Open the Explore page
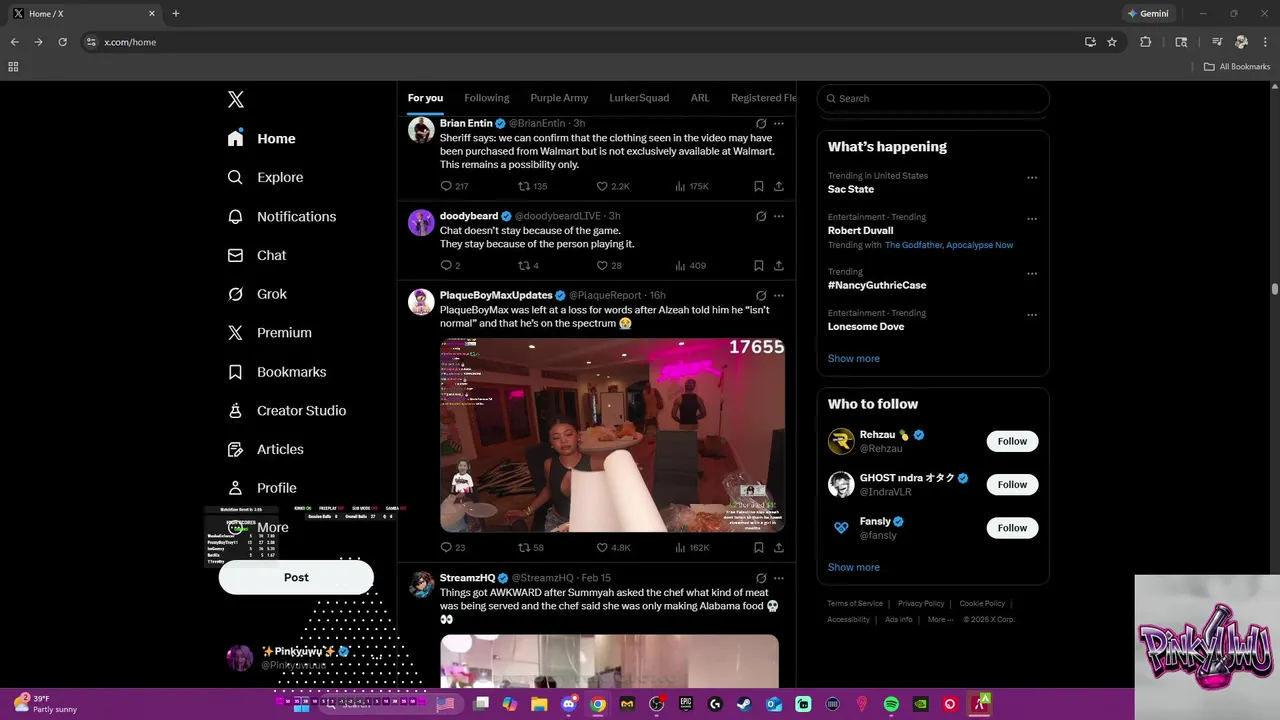 coord(266,177)
